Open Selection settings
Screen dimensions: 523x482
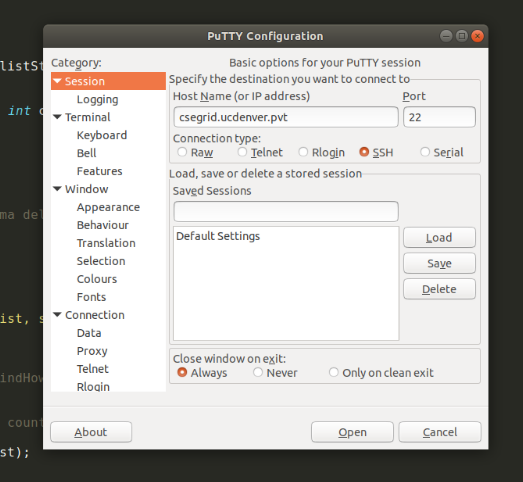(101, 261)
